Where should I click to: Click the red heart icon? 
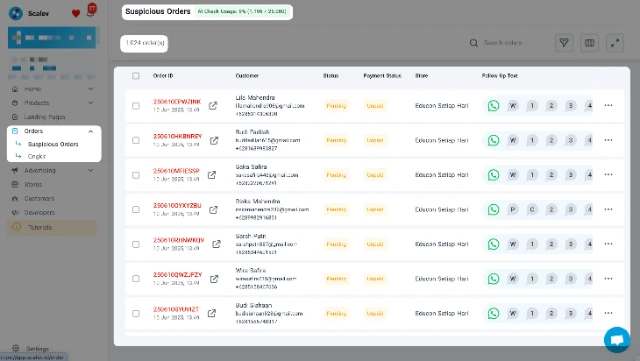coord(76,13)
